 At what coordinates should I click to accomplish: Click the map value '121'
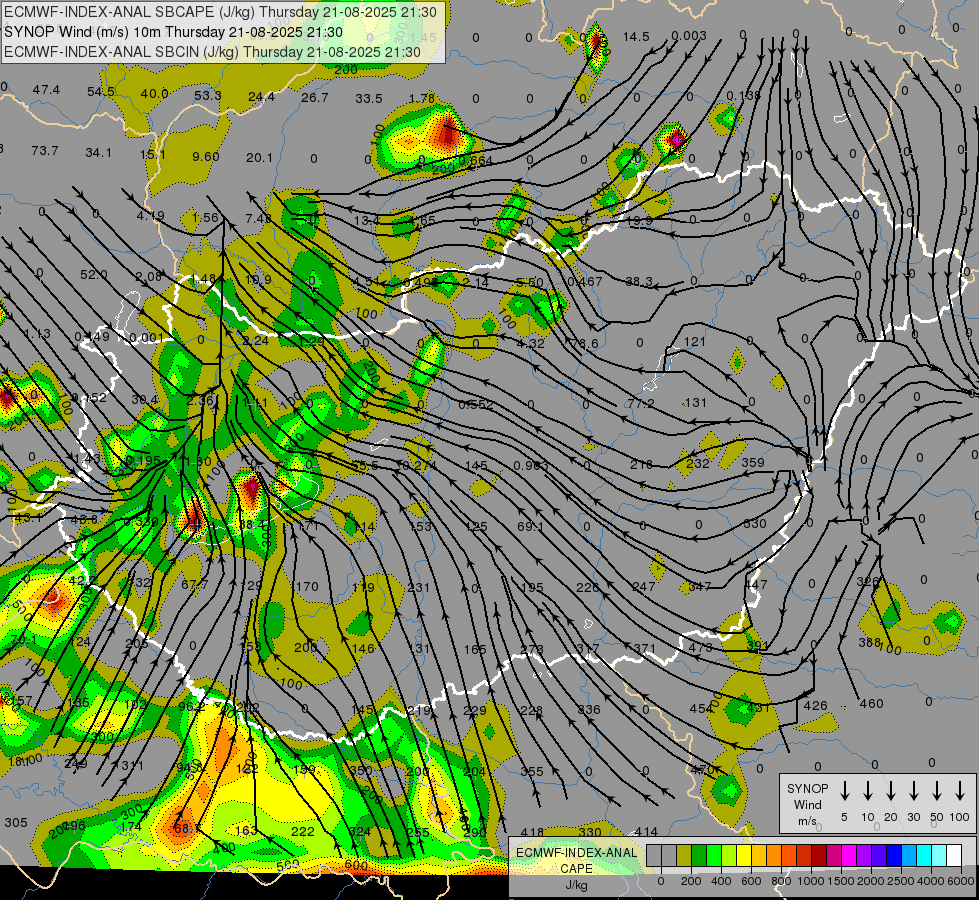(694, 342)
